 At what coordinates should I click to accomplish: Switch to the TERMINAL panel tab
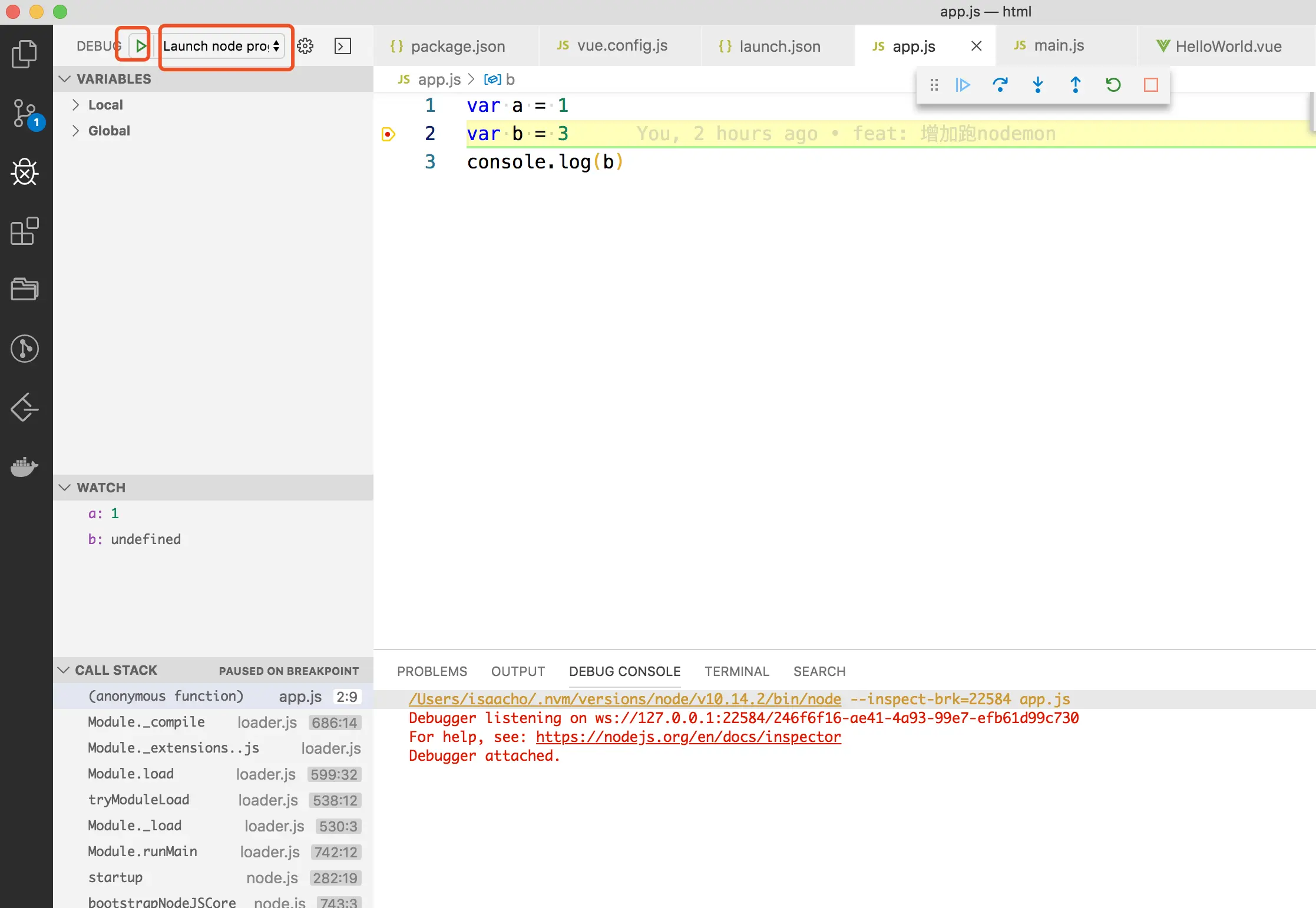click(x=736, y=671)
